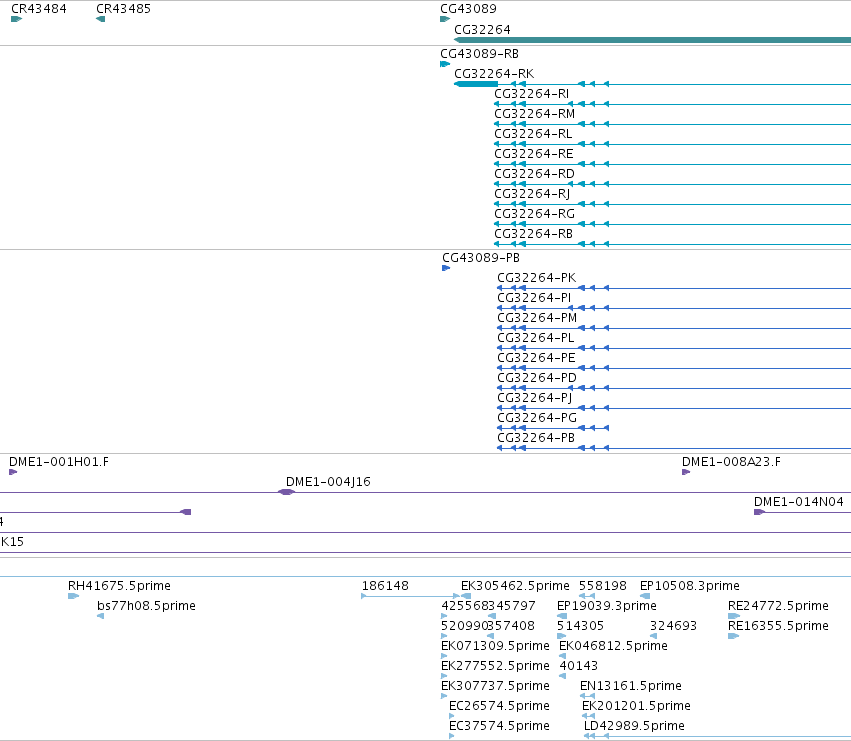Select EST EC37574.5prime
The width and height of the screenshot is (851, 741).
[x=499, y=726]
